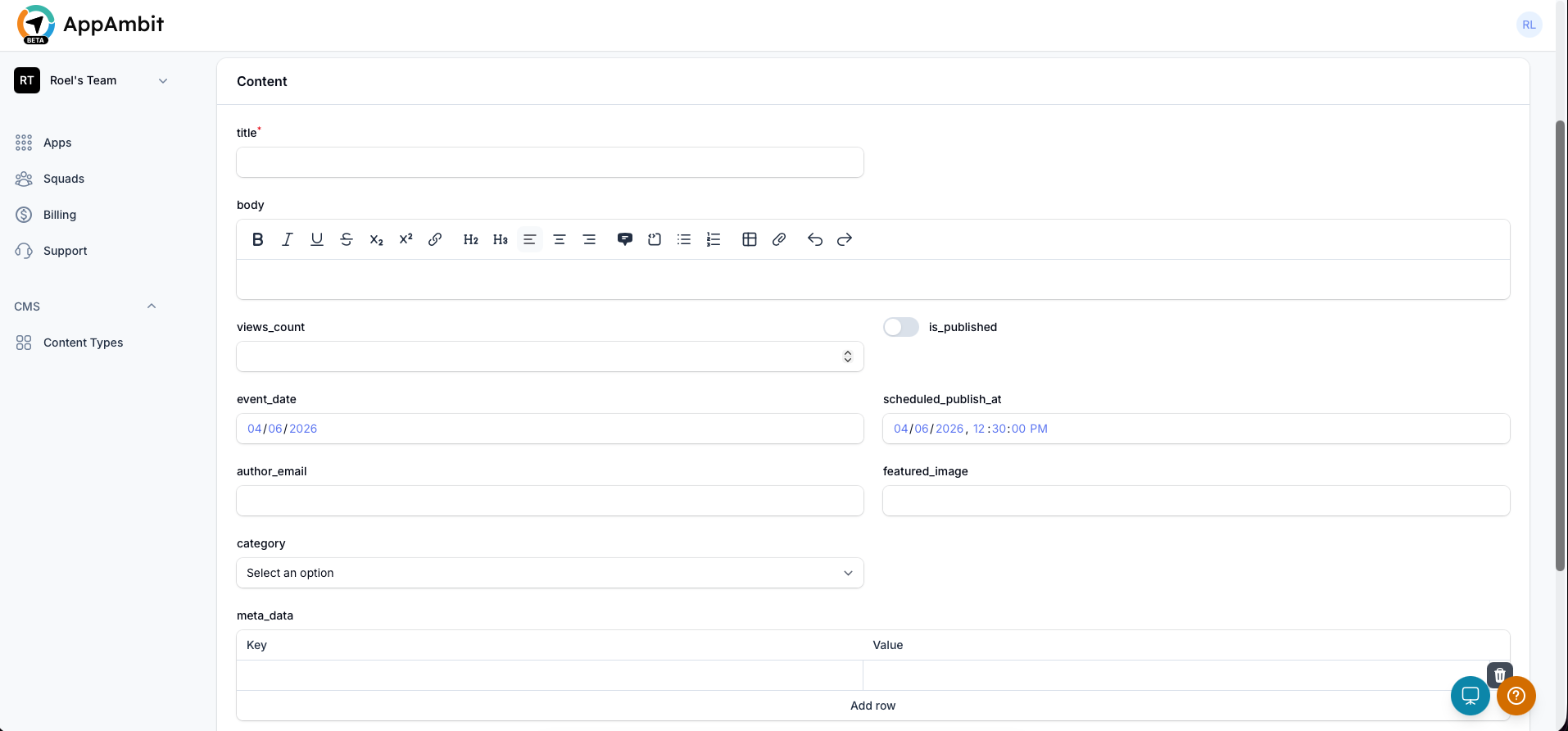Image resolution: width=1568 pixels, height=731 pixels.
Task: Toggle italic formatting in body editor
Action: [288, 239]
